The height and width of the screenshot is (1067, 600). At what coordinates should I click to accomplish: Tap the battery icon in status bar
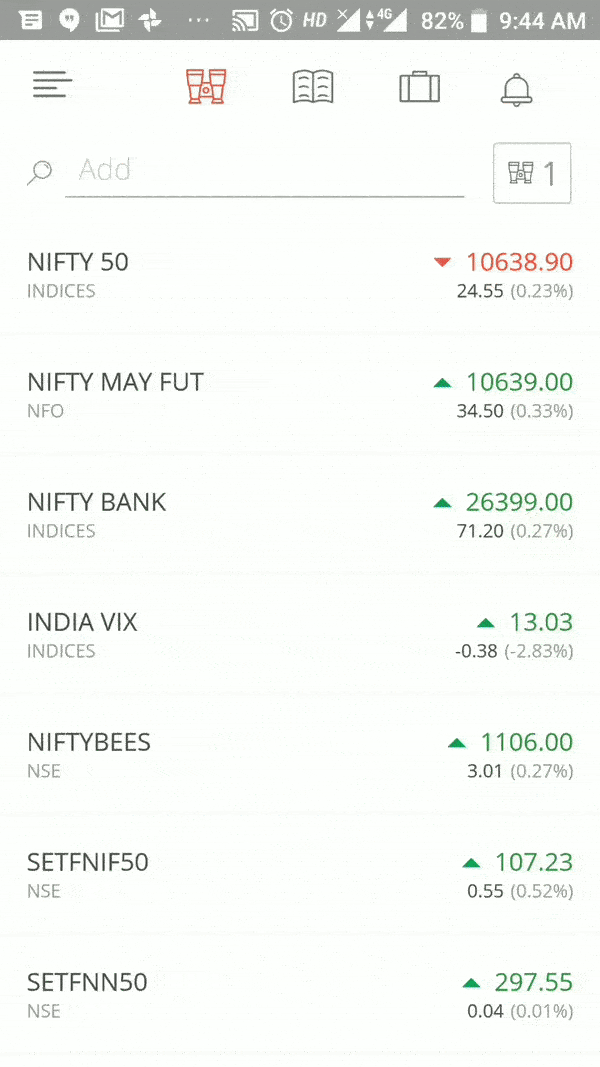(480, 20)
